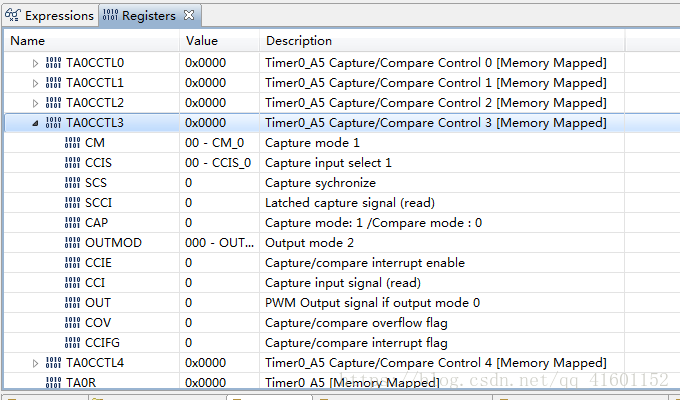Click the TA0R register icon

click(x=52, y=382)
